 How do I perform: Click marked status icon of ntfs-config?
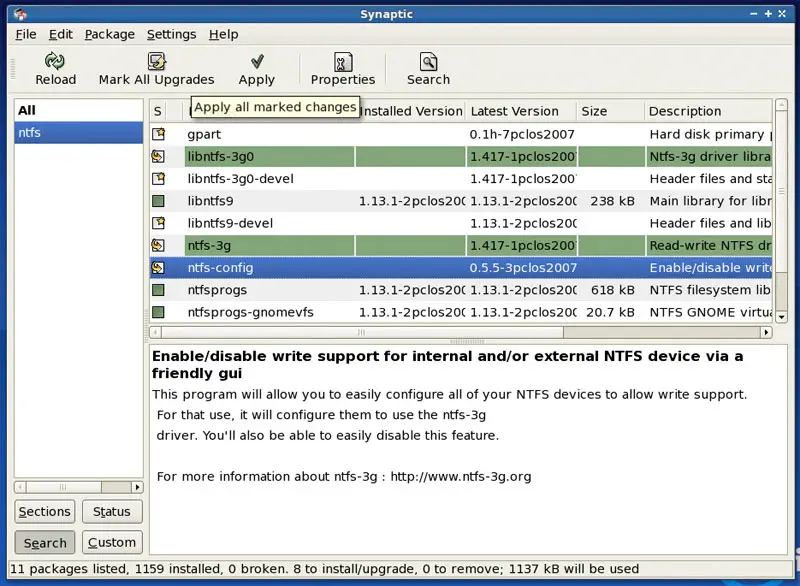pyautogui.click(x=158, y=267)
